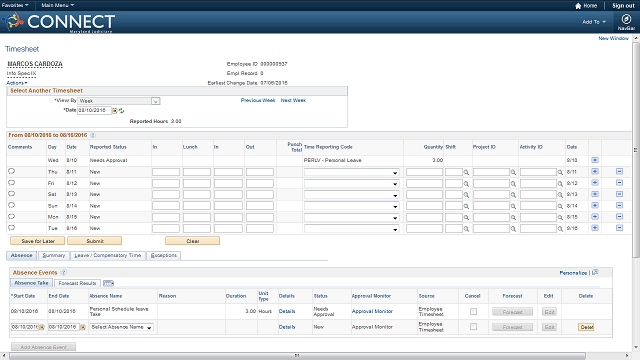Look up Project ID for Fri 8/12 row

(513, 184)
